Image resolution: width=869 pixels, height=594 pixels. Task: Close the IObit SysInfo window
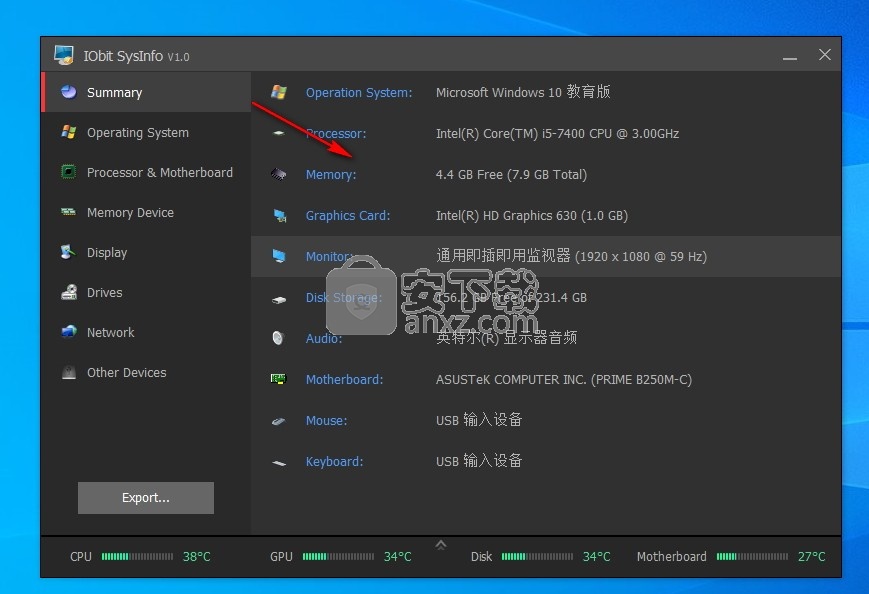click(x=825, y=54)
